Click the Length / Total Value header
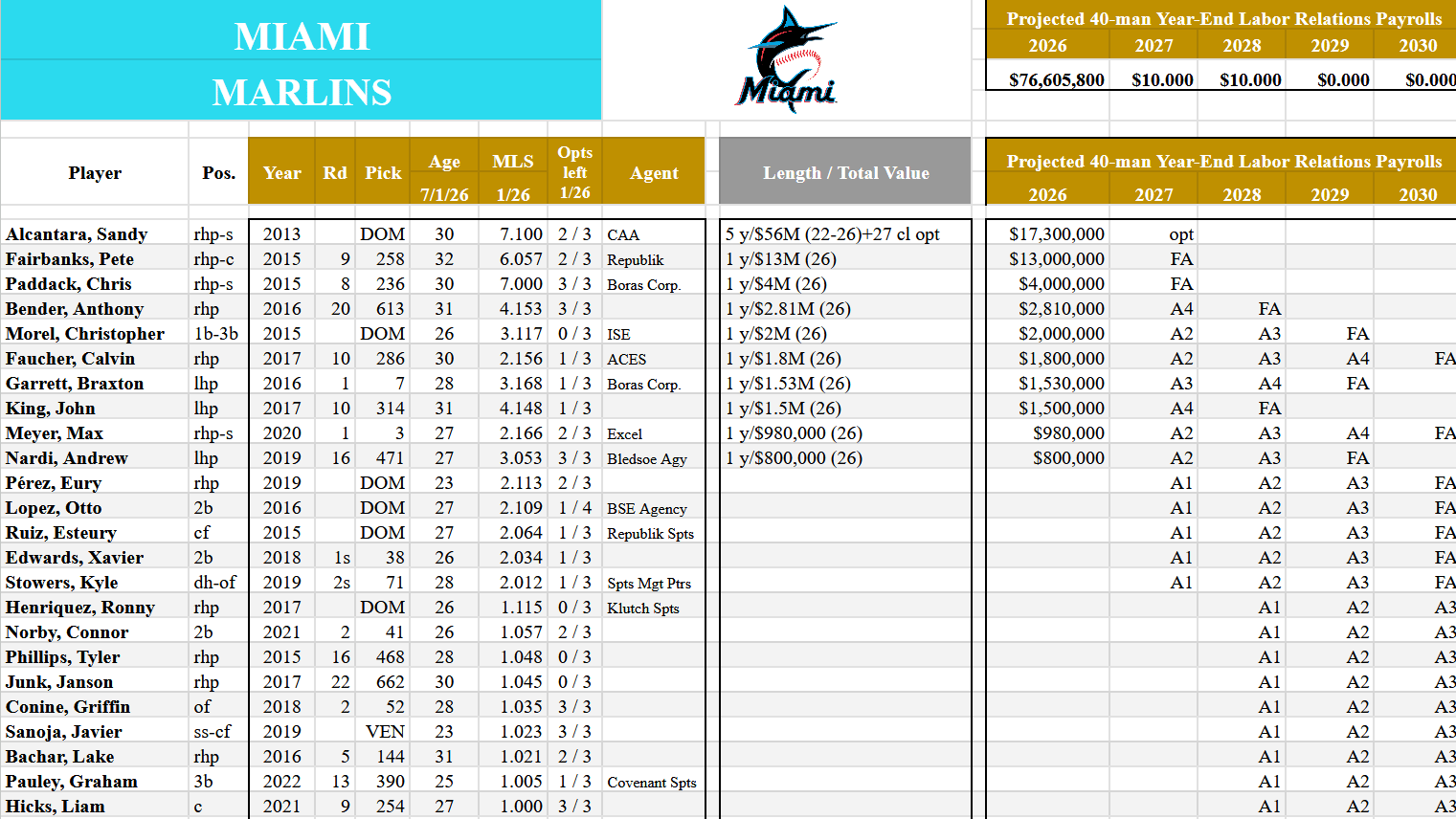The image size is (1456, 819). pos(845,172)
